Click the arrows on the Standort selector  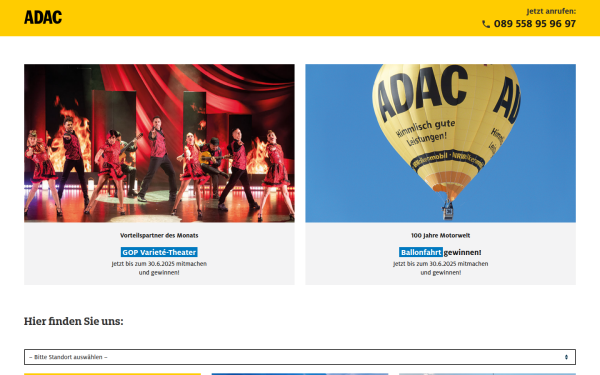[566, 357]
